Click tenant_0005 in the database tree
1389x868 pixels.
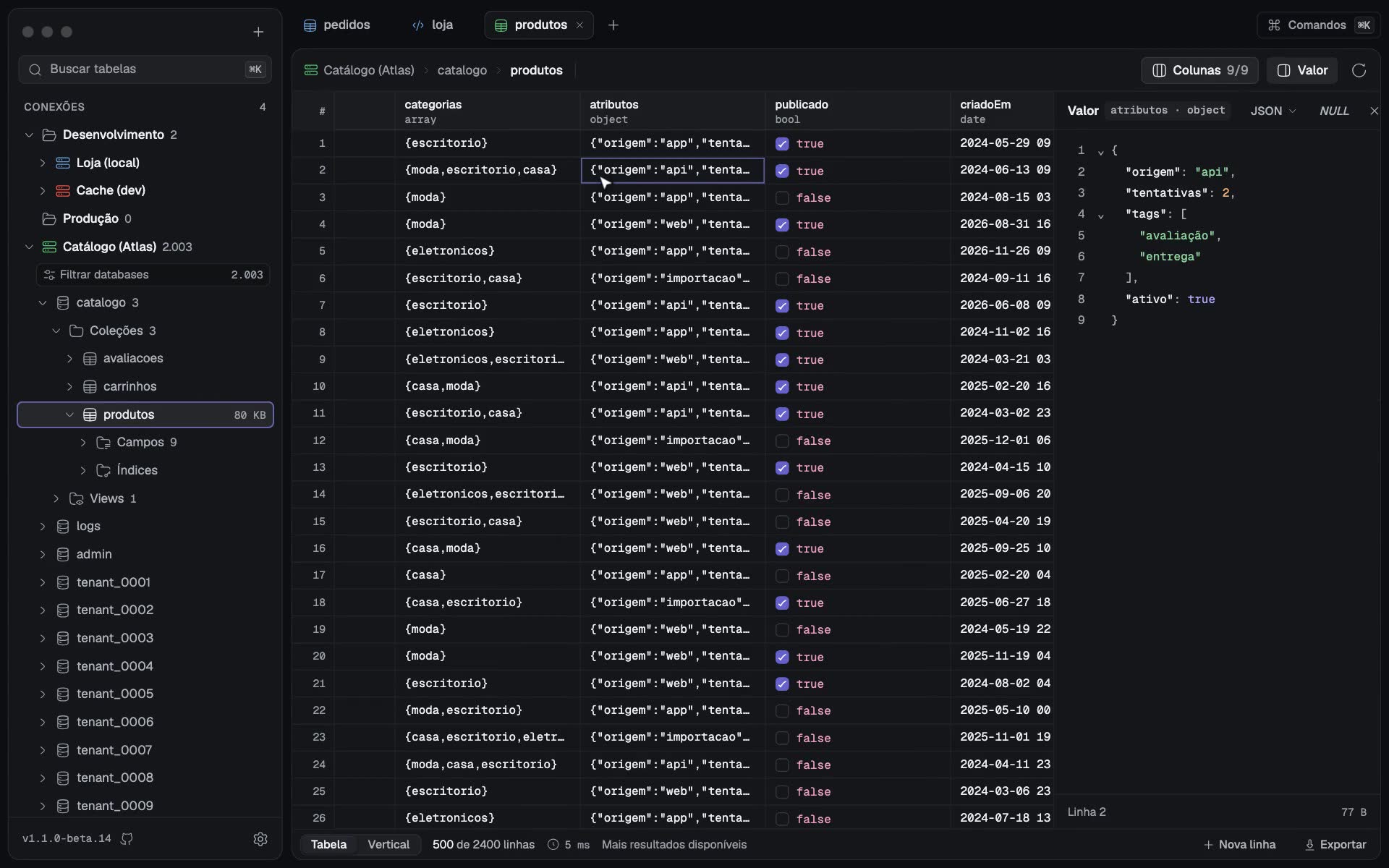pos(115,694)
